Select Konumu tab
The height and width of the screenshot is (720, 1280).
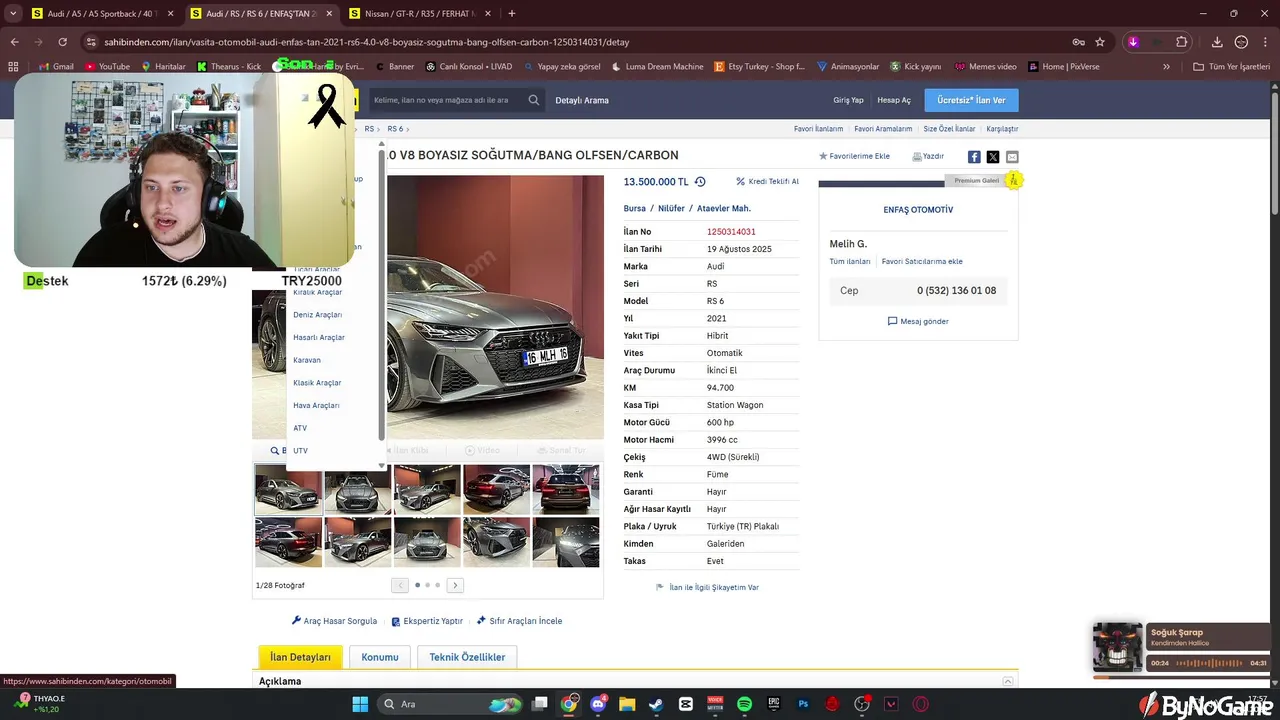(380, 657)
